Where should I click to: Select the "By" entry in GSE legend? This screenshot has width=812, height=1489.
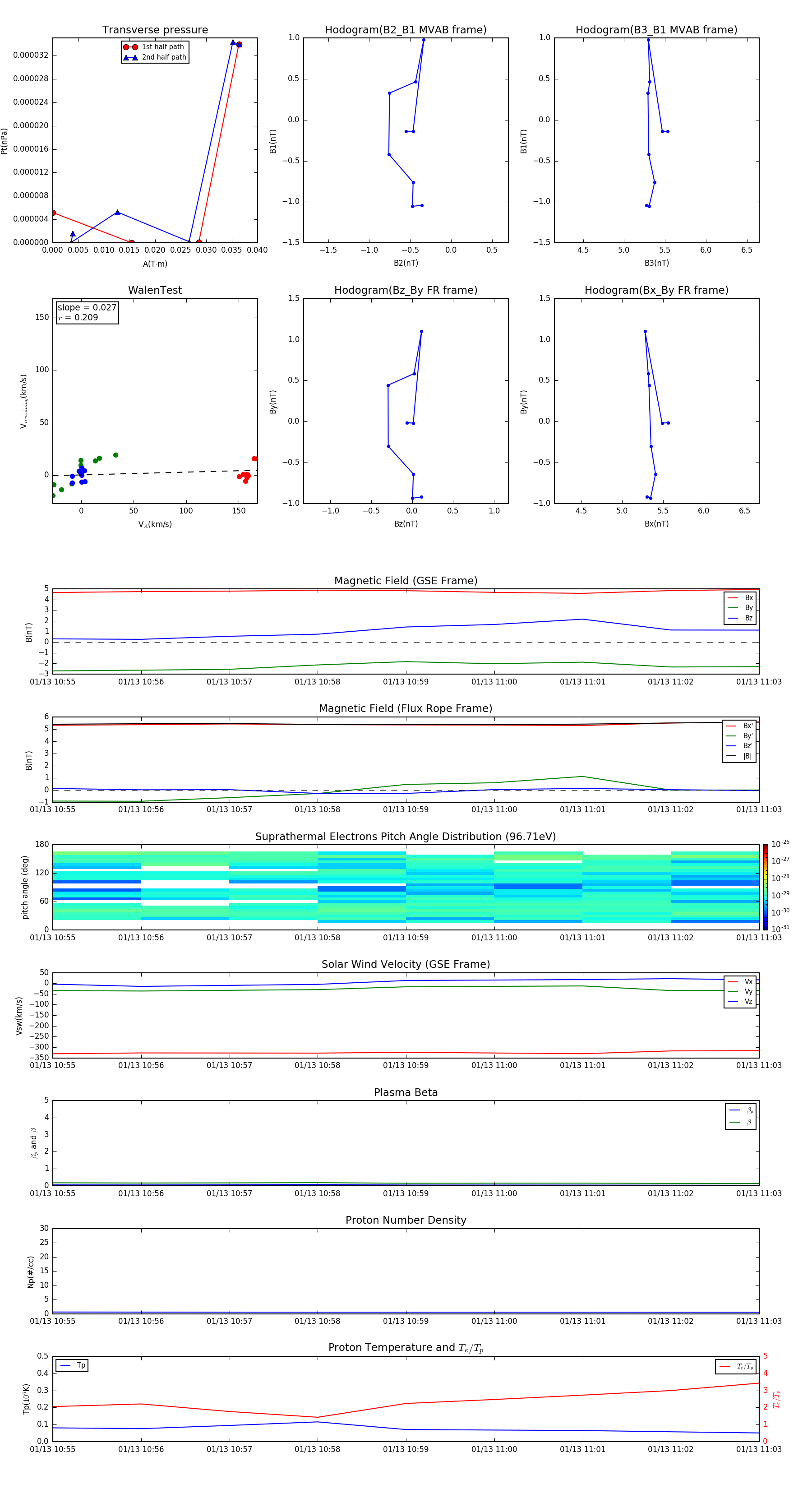[x=740, y=607]
